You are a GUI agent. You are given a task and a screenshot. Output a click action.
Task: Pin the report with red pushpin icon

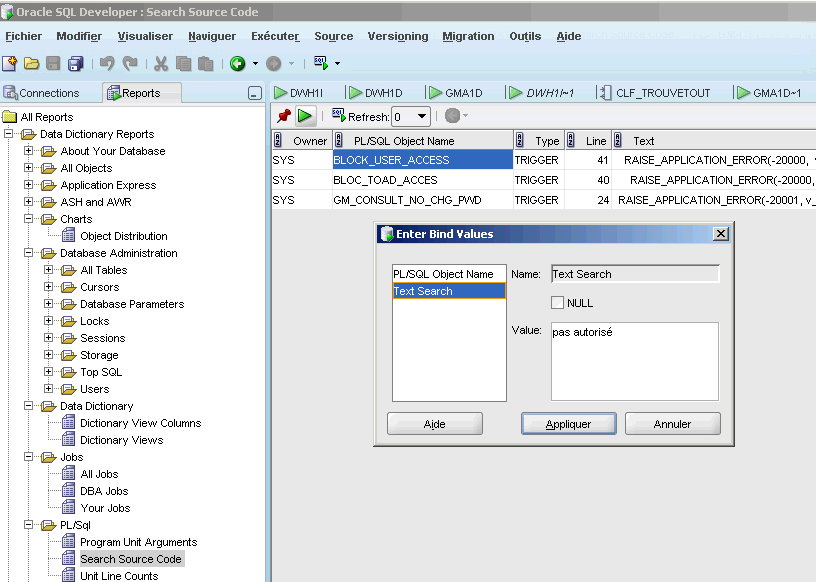[283, 116]
